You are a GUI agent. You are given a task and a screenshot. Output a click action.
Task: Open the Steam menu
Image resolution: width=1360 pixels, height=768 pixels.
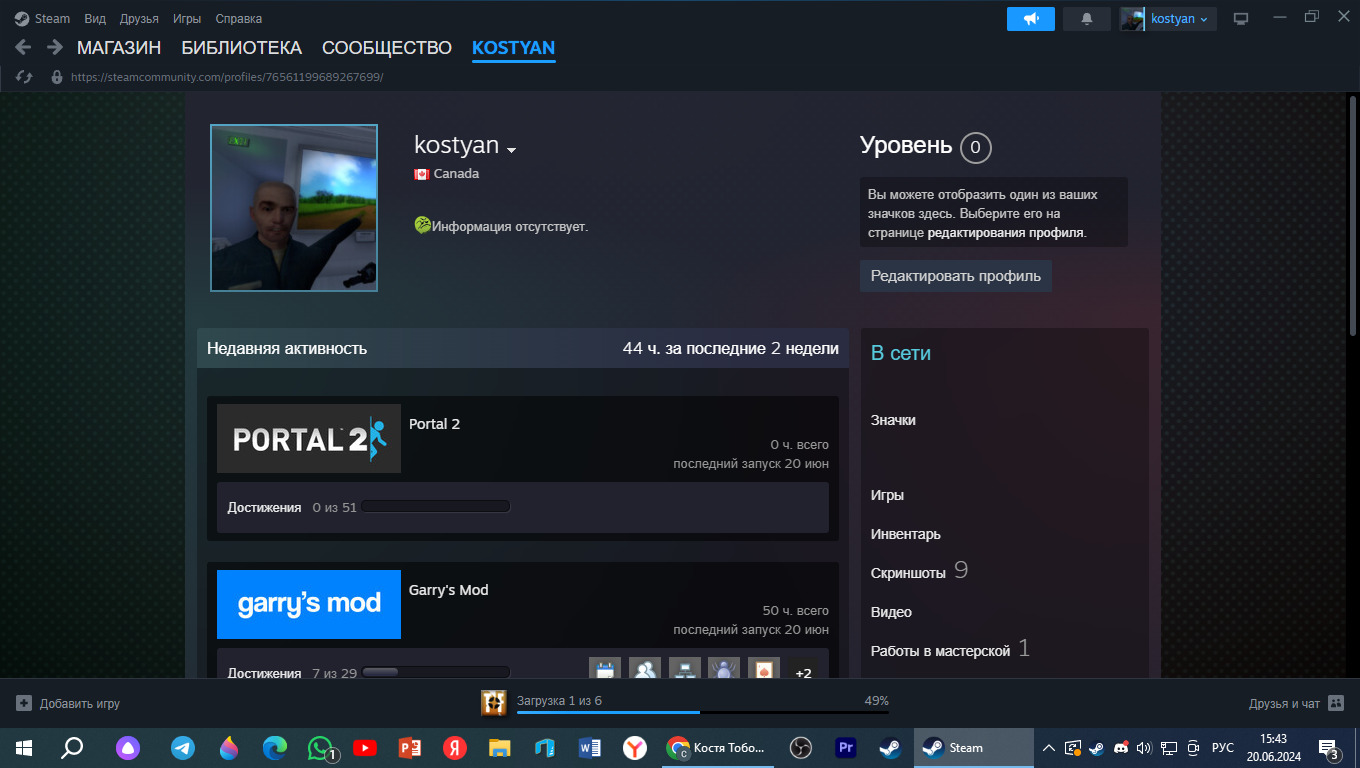tap(52, 19)
